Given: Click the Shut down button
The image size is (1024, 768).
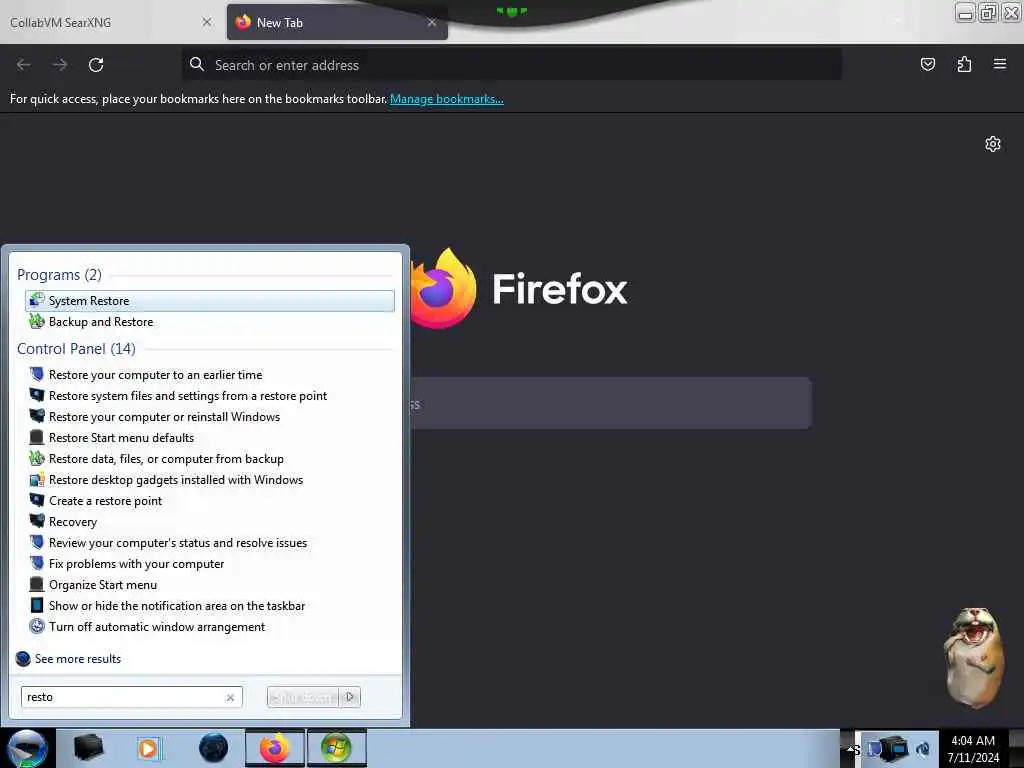Looking at the screenshot, I should click(303, 697).
